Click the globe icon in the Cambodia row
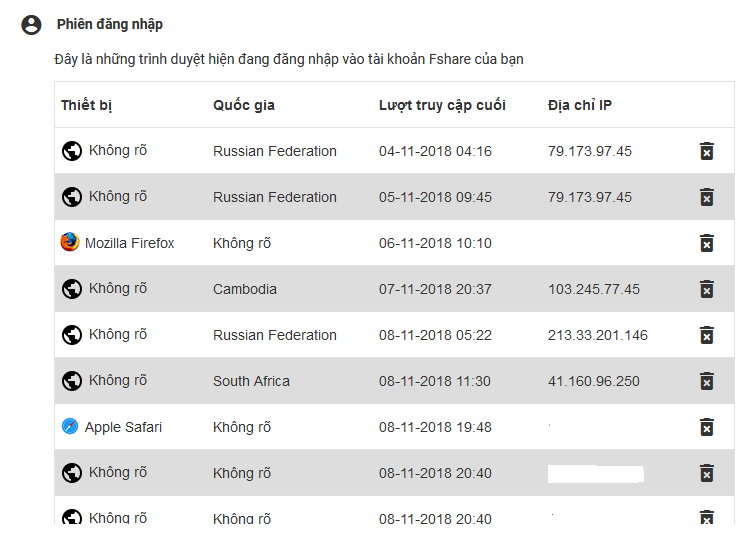742x545 pixels. 72,289
